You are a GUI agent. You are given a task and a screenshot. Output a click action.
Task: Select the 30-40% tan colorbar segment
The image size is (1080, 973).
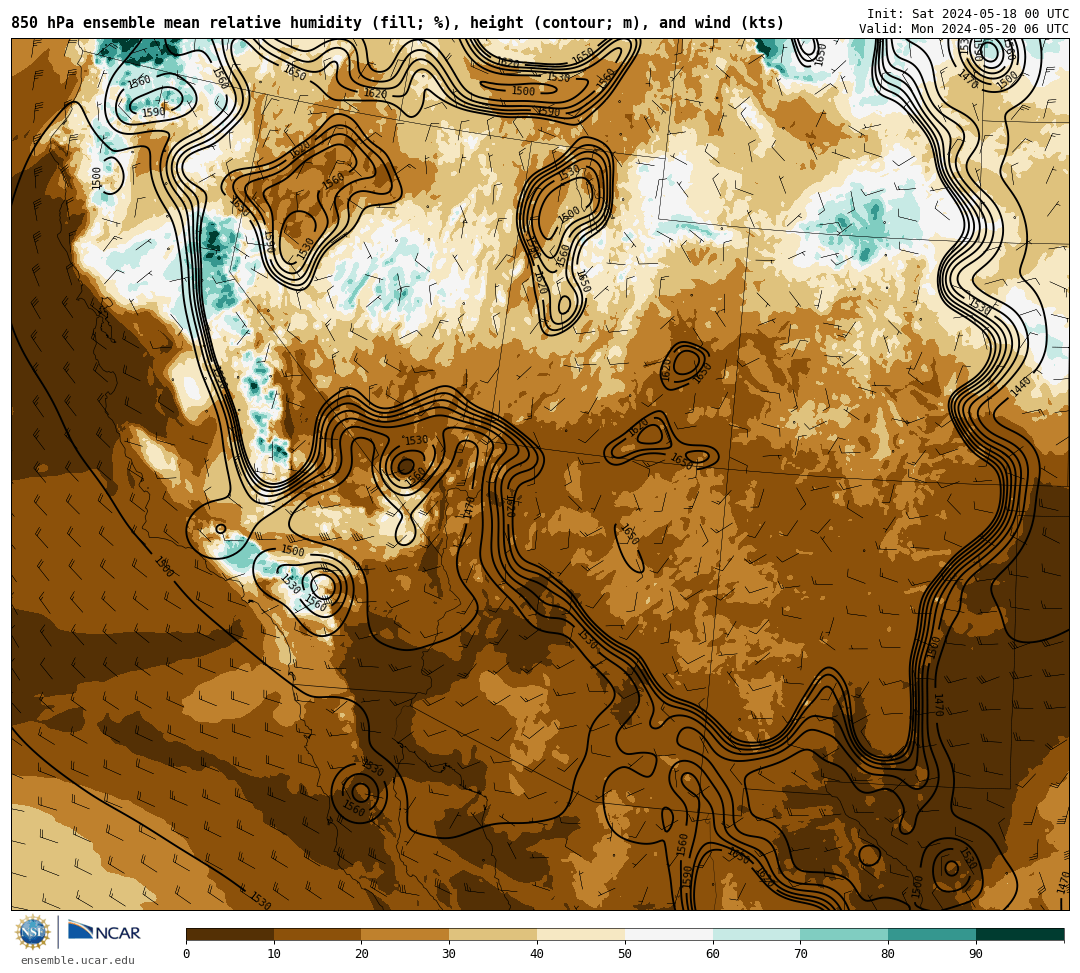point(493,934)
